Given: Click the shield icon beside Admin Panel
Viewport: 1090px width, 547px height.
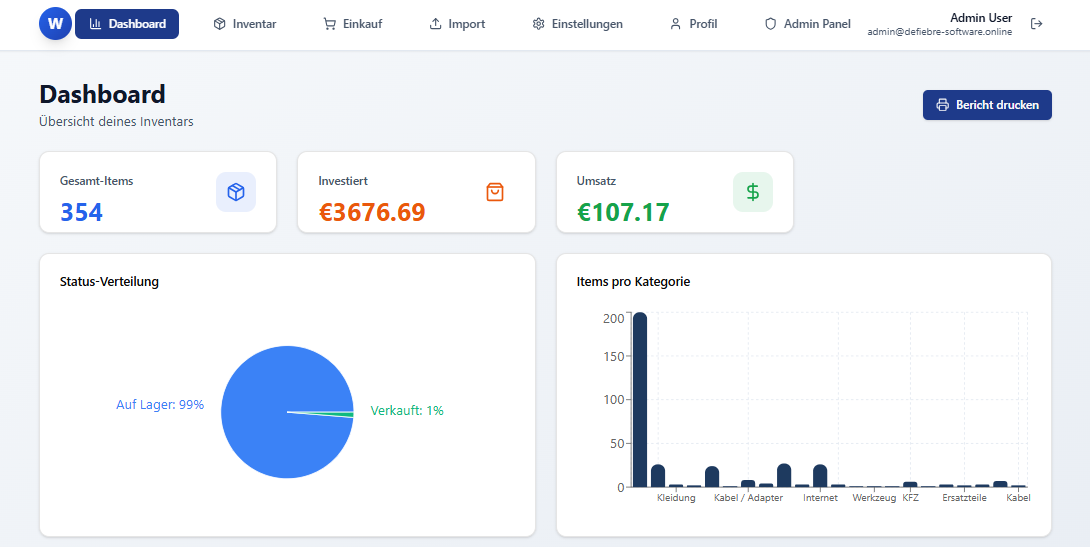Looking at the screenshot, I should pos(770,24).
